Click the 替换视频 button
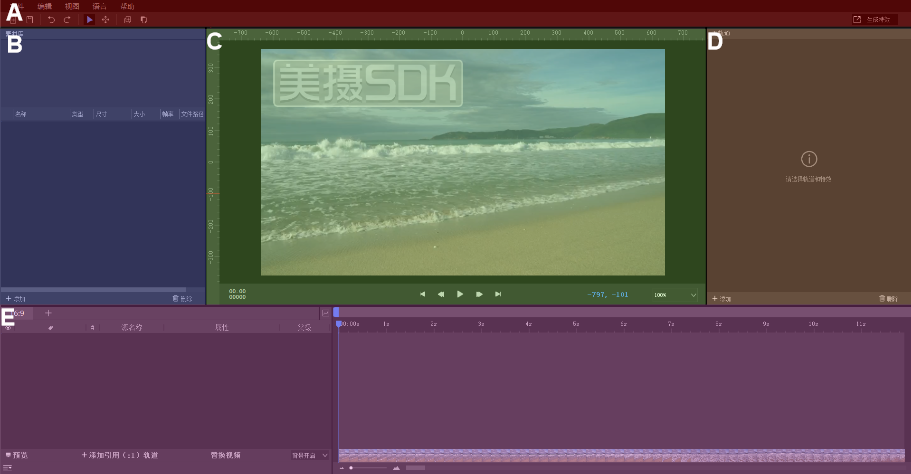The image size is (911, 474). click(x=225, y=455)
